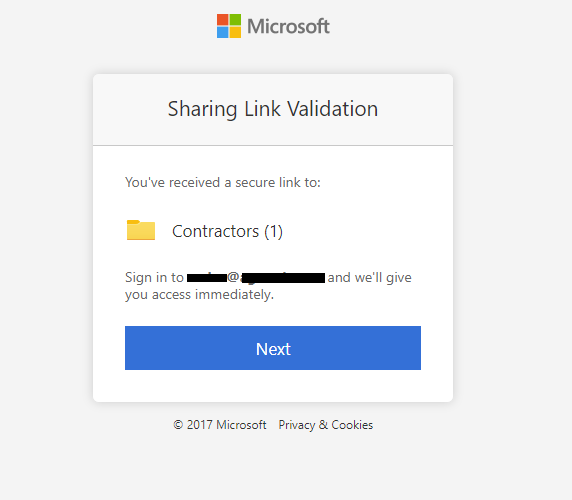This screenshot has height=500, width=572.
Task: Click the @ symbol in the email
Action: point(233,277)
